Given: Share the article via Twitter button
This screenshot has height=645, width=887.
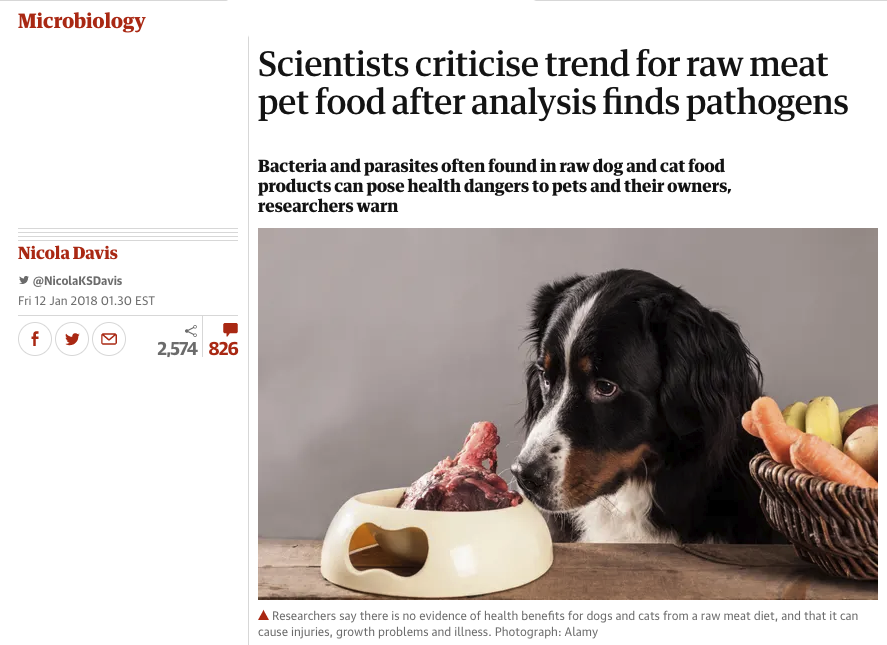Looking at the screenshot, I should (72, 339).
